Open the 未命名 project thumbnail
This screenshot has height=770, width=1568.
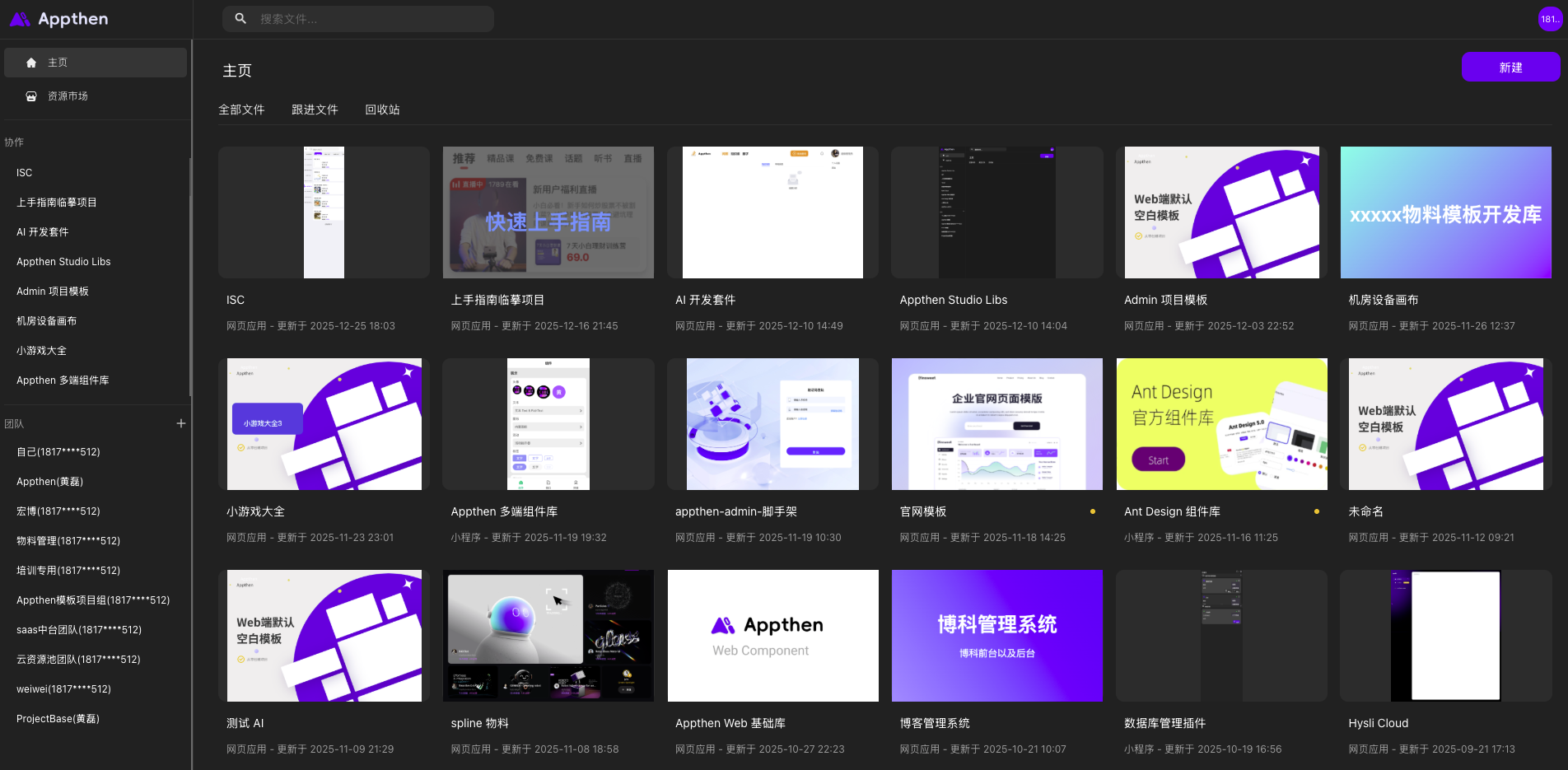click(x=1446, y=424)
